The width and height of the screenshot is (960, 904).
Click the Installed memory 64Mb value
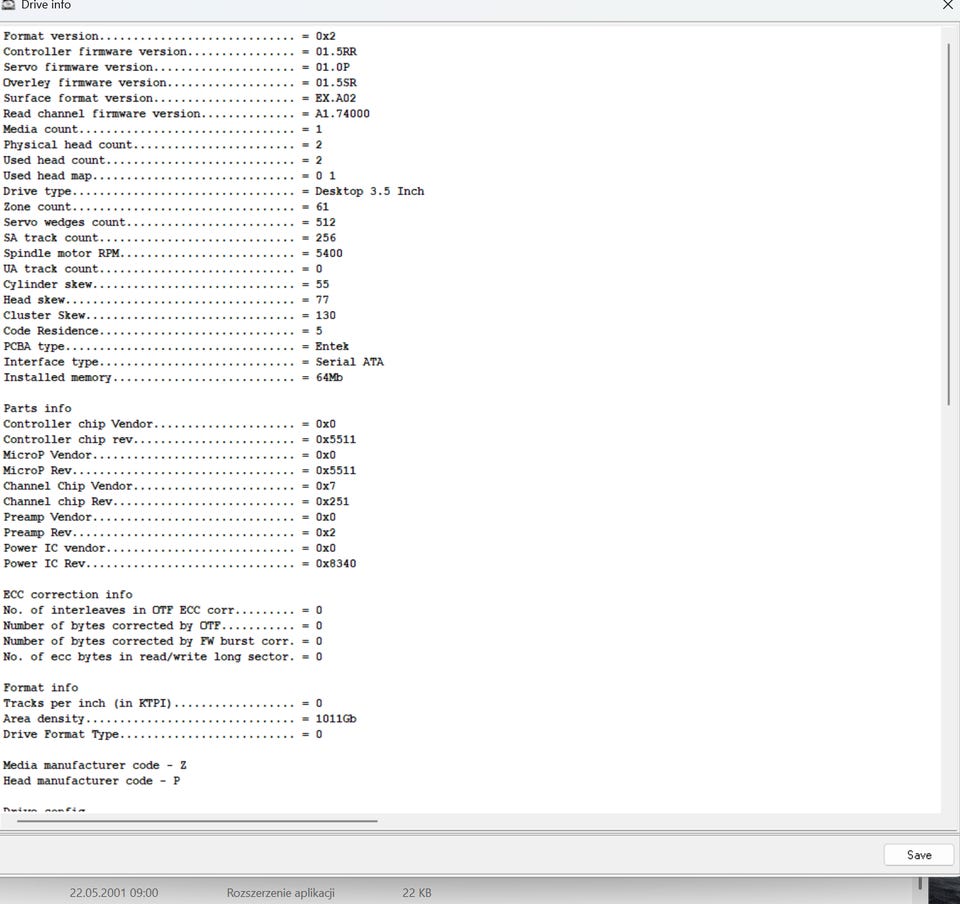tap(329, 377)
